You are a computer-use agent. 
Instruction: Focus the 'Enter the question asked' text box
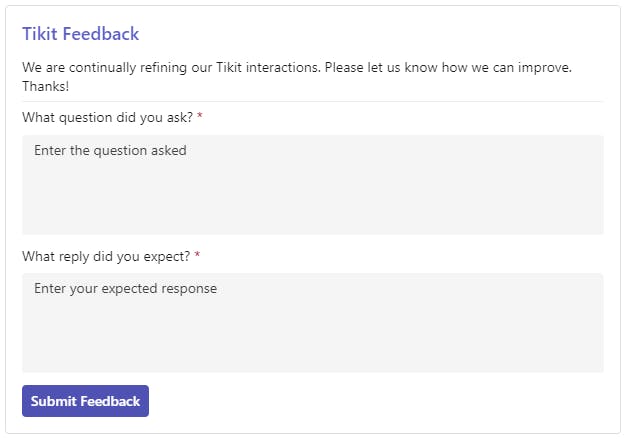(312, 185)
